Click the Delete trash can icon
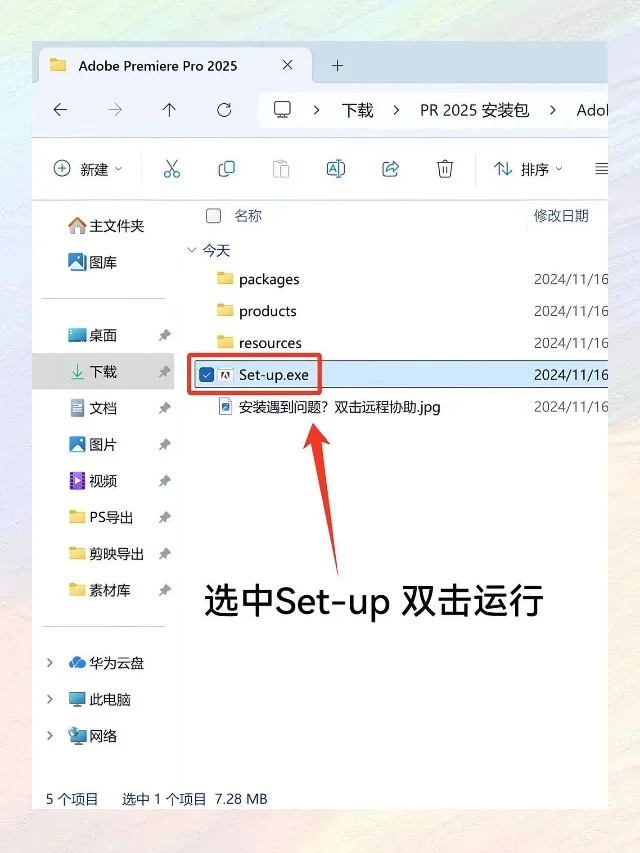The height and width of the screenshot is (853, 640). click(445, 169)
